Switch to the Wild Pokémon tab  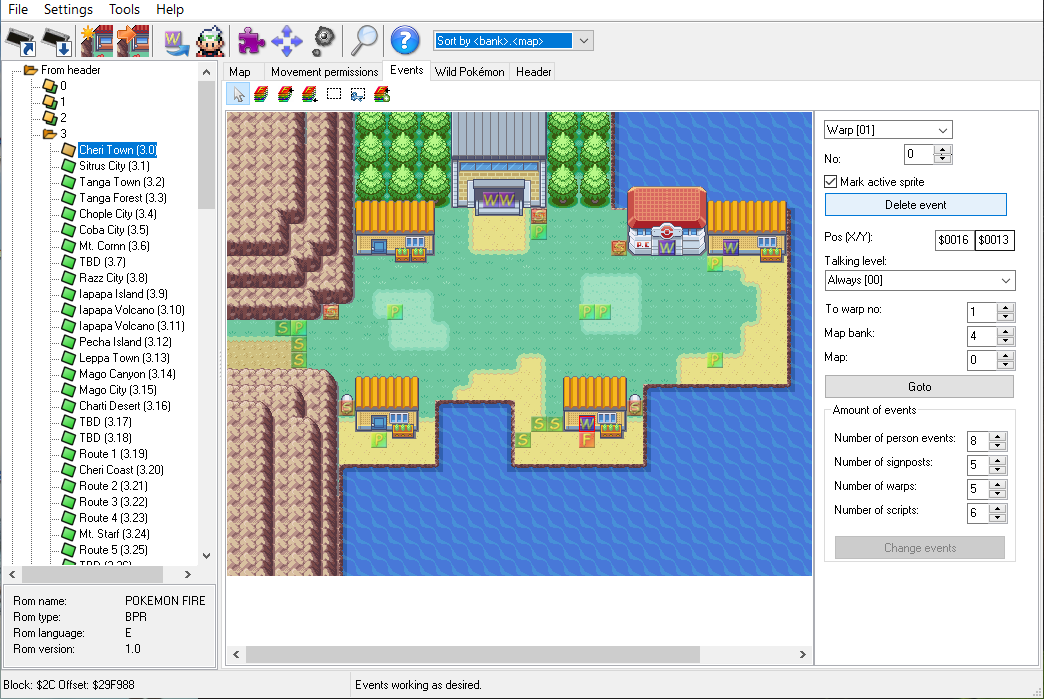(x=469, y=72)
